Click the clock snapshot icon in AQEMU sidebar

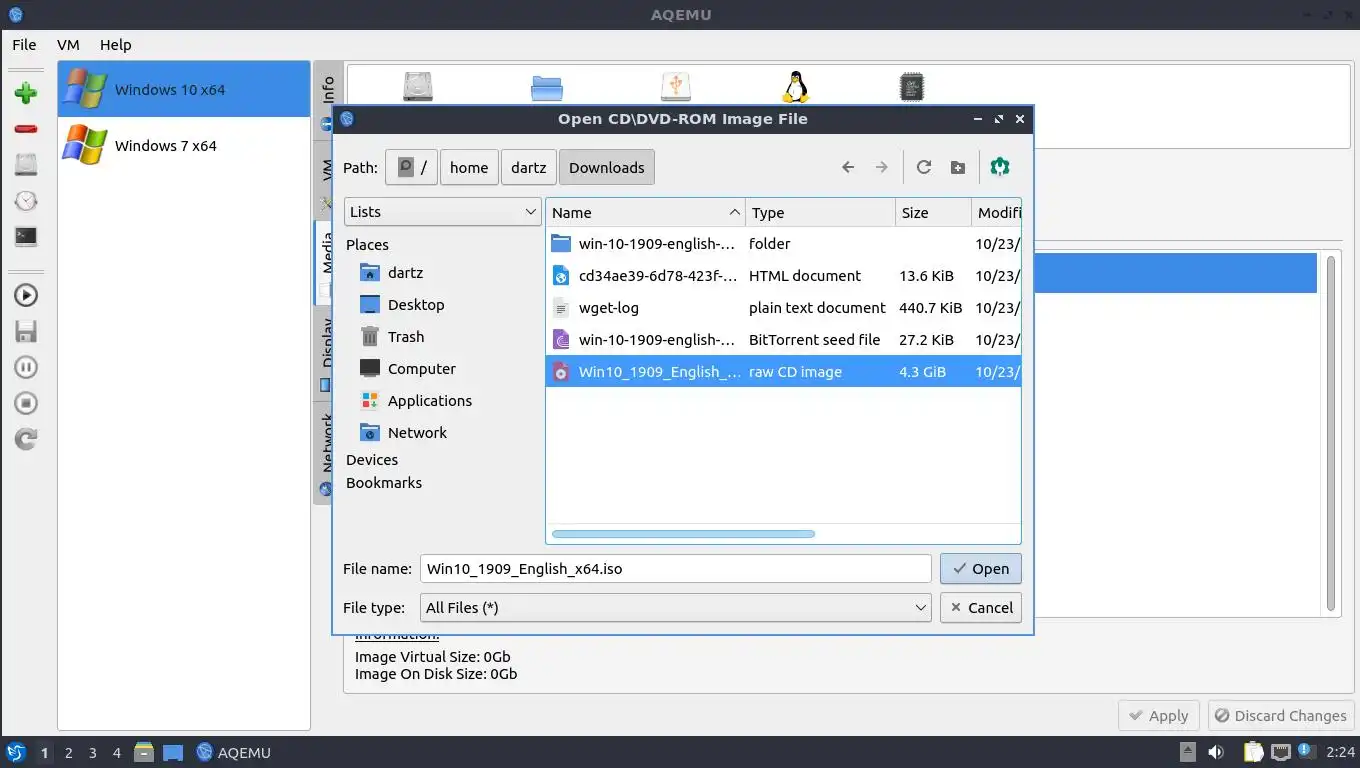coord(26,201)
